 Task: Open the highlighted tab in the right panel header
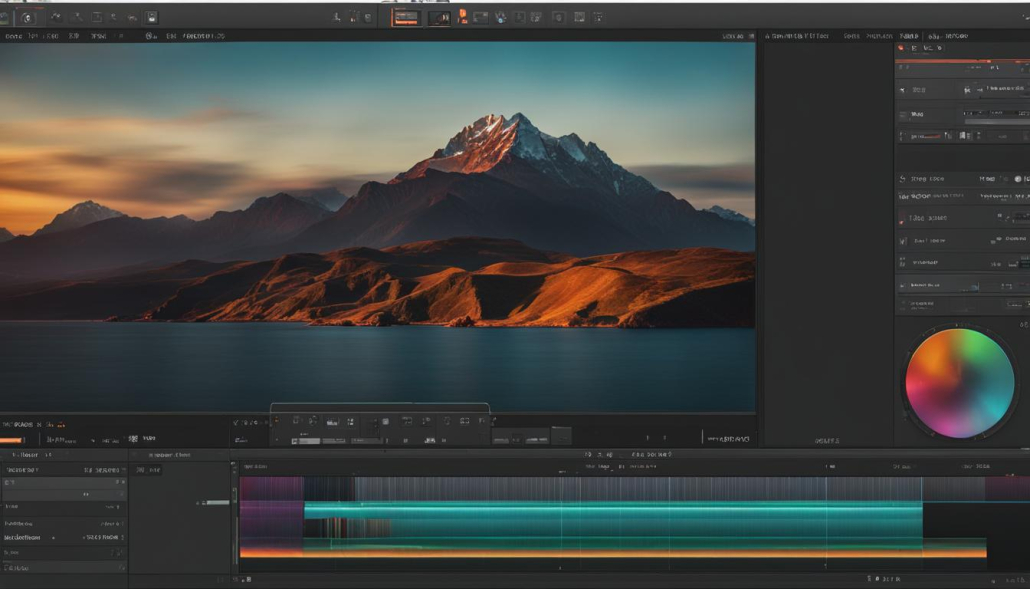(x=908, y=36)
